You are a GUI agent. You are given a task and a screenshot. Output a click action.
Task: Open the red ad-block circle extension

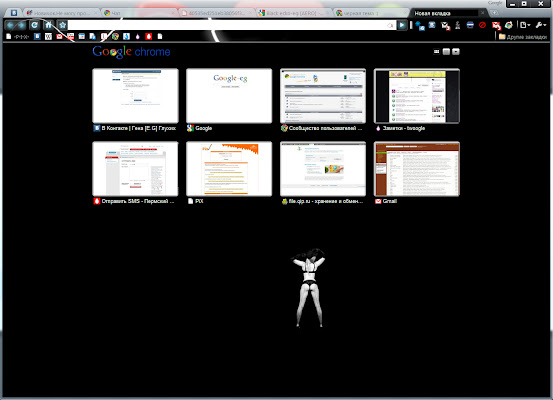coord(482,25)
